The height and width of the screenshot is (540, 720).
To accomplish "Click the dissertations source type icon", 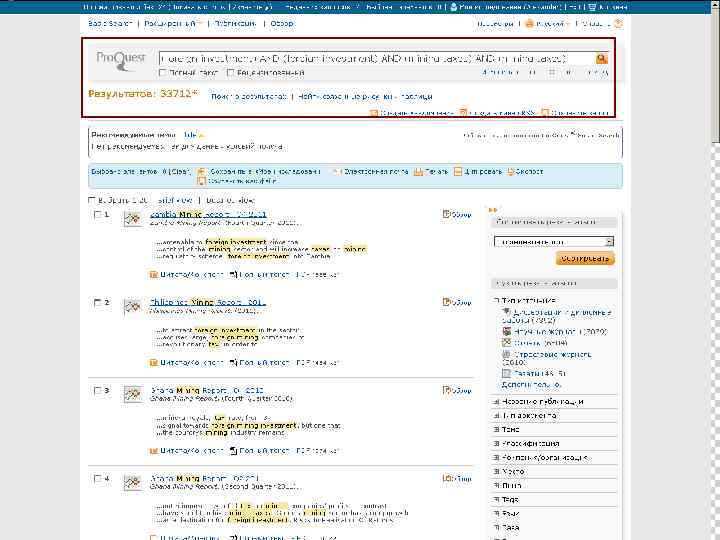I will pos(506,312).
